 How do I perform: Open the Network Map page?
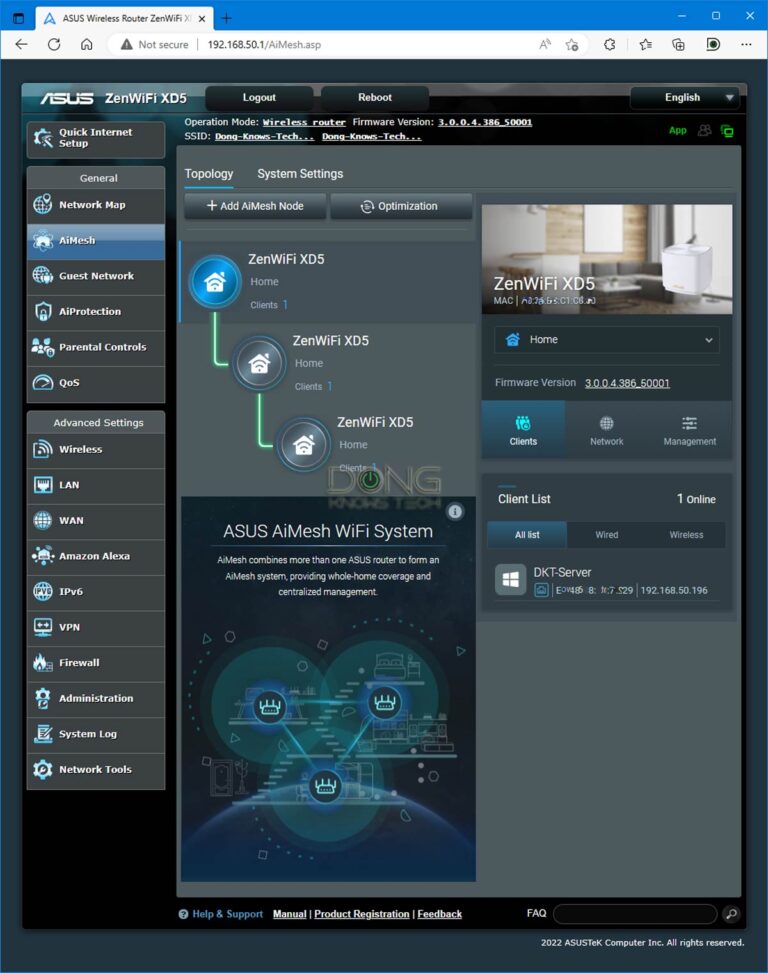(x=95, y=205)
